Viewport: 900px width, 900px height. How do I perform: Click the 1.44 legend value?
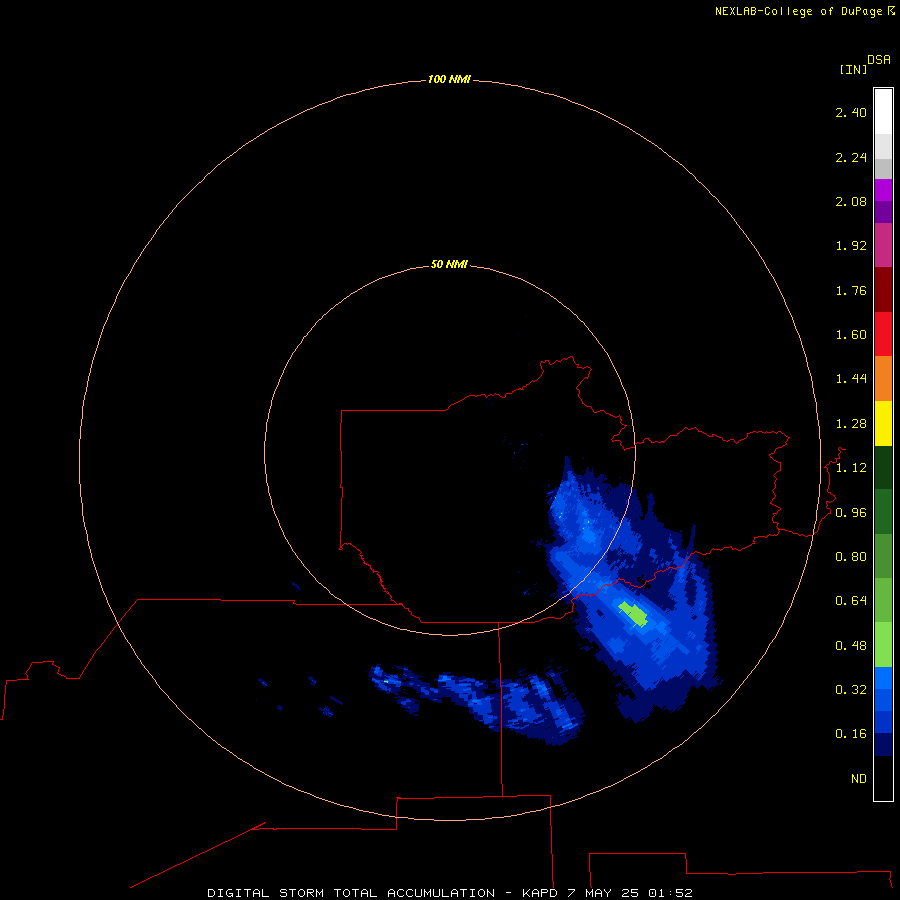coord(851,379)
